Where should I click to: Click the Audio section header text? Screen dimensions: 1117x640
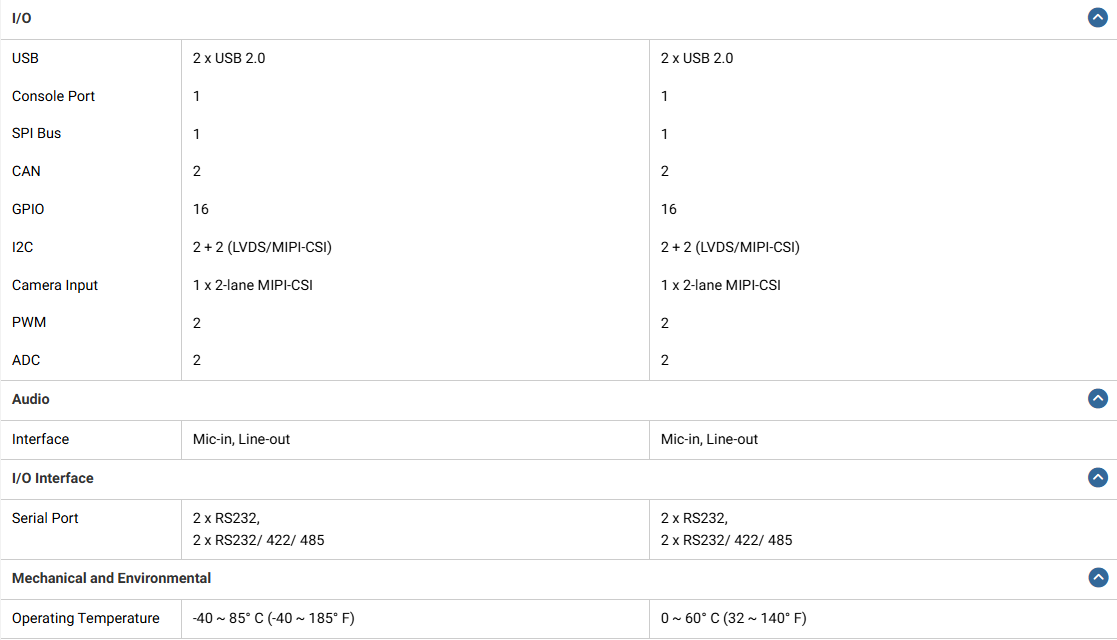pyautogui.click(x=31, y=399)
